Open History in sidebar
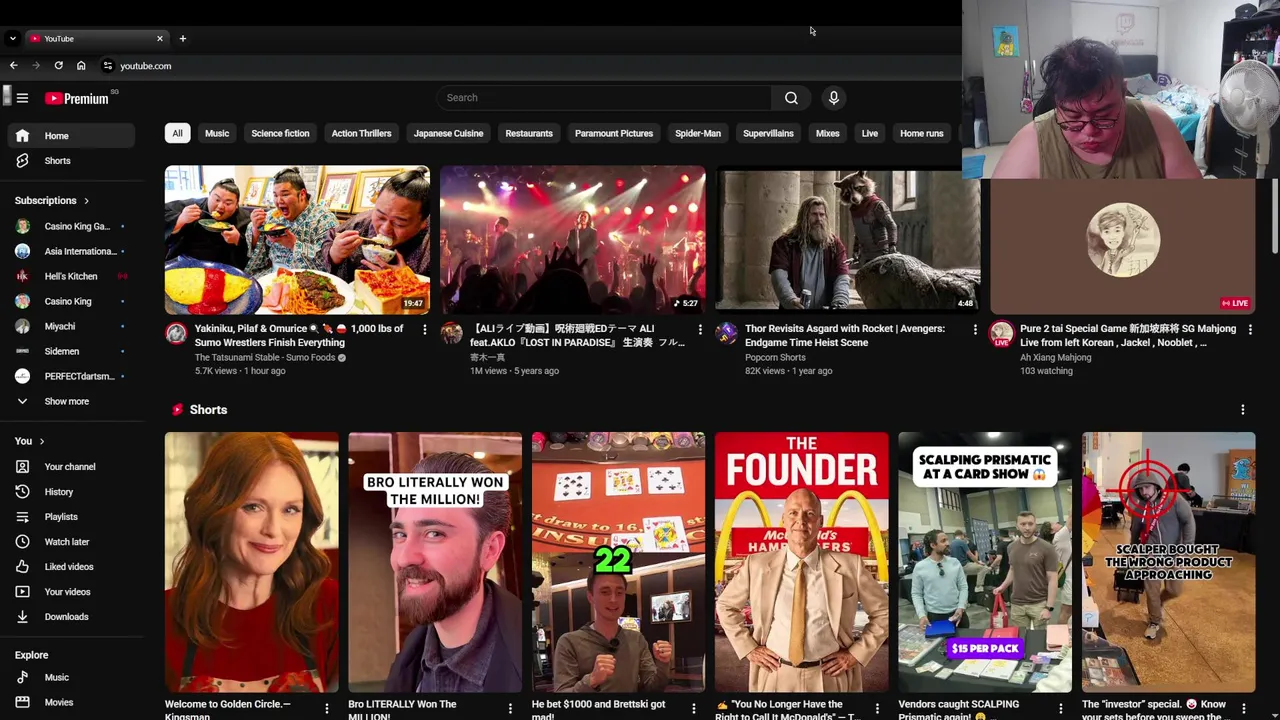1280x720 pixels. 70,492
